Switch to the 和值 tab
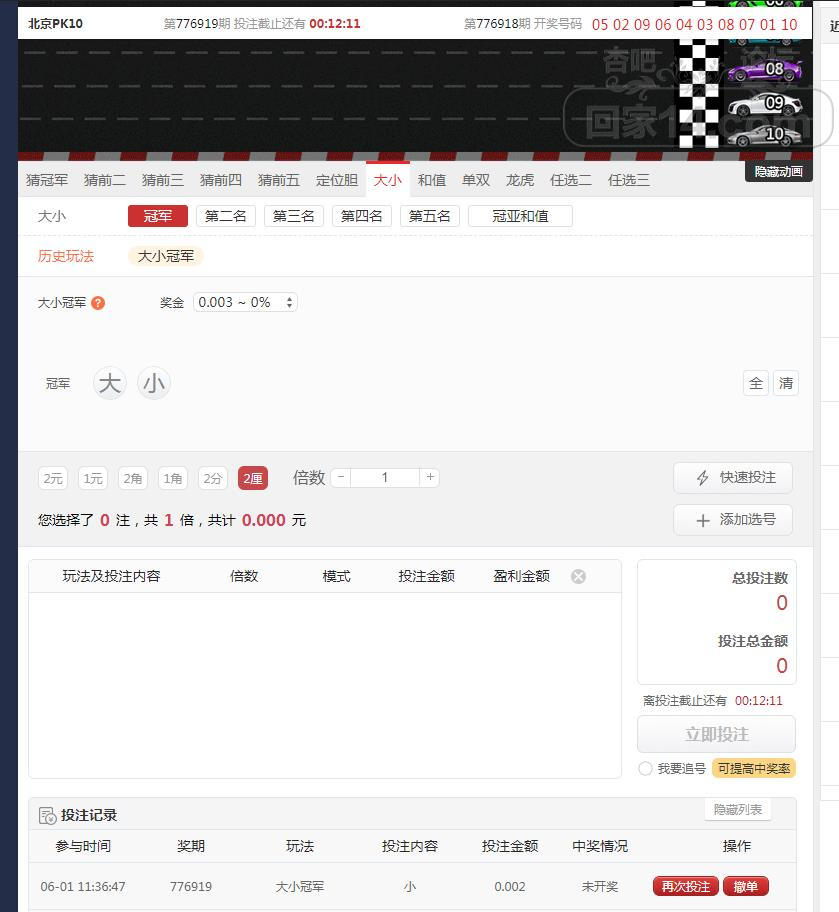The image size is (839, 912). click(x=432, y=180)
